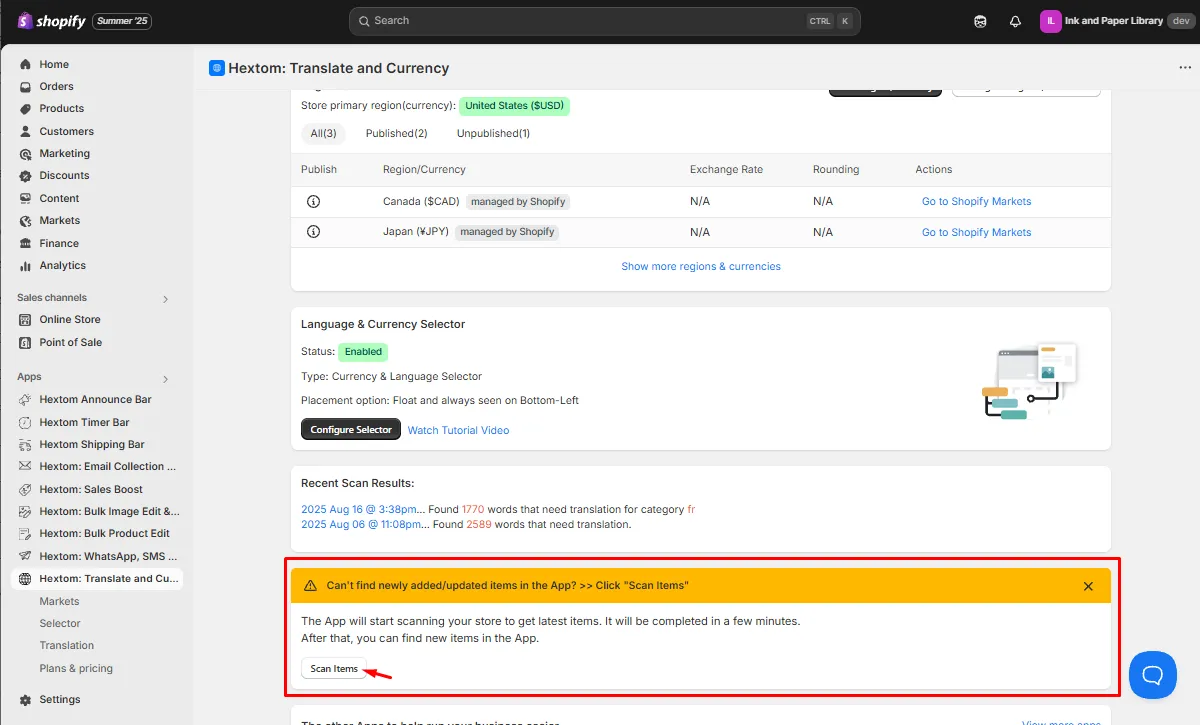The height and width of the screenshot is (725, 1200).
Task: Click the Search input field
Action: pyautogui.click(x=604, y=21)
